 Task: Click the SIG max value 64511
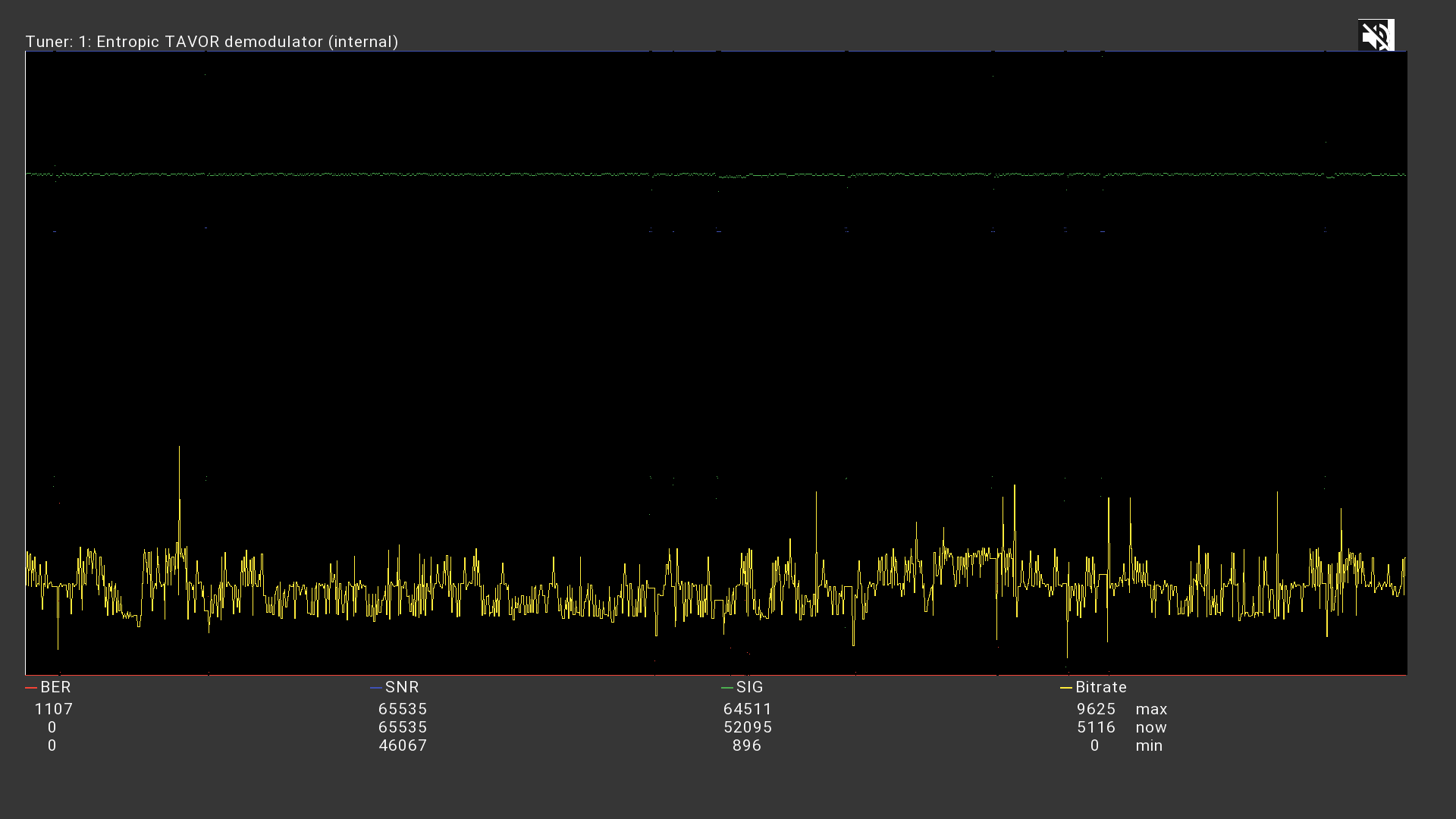[748, 709]
